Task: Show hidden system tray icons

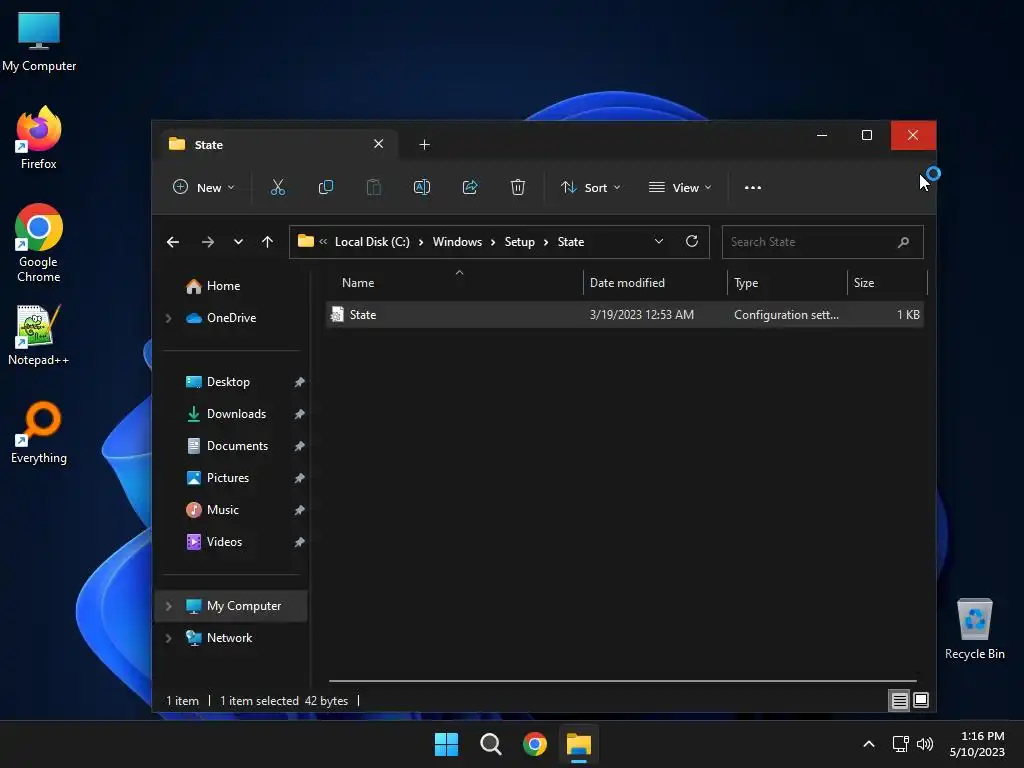Action: [869, 744]
